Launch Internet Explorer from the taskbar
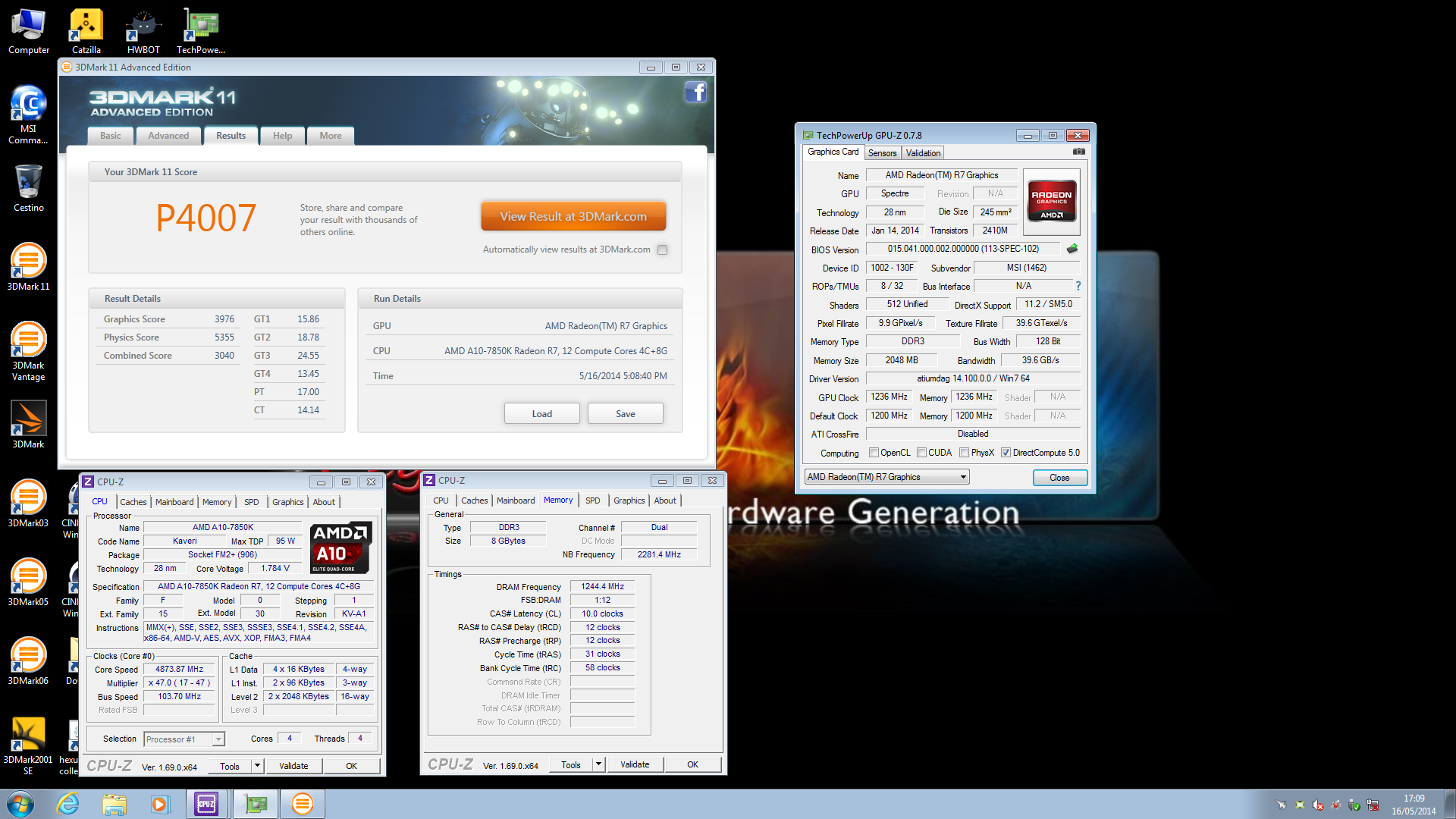The width and height of the screenshot is (1456, 819). [x=68, y=804]
